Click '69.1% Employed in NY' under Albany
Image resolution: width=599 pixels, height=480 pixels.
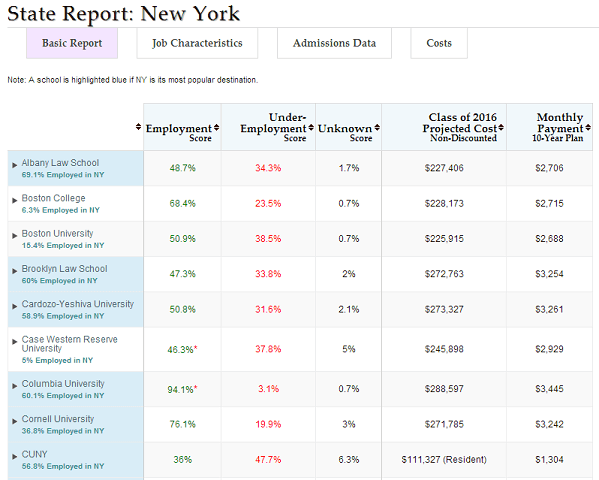(x=63, y=175)
